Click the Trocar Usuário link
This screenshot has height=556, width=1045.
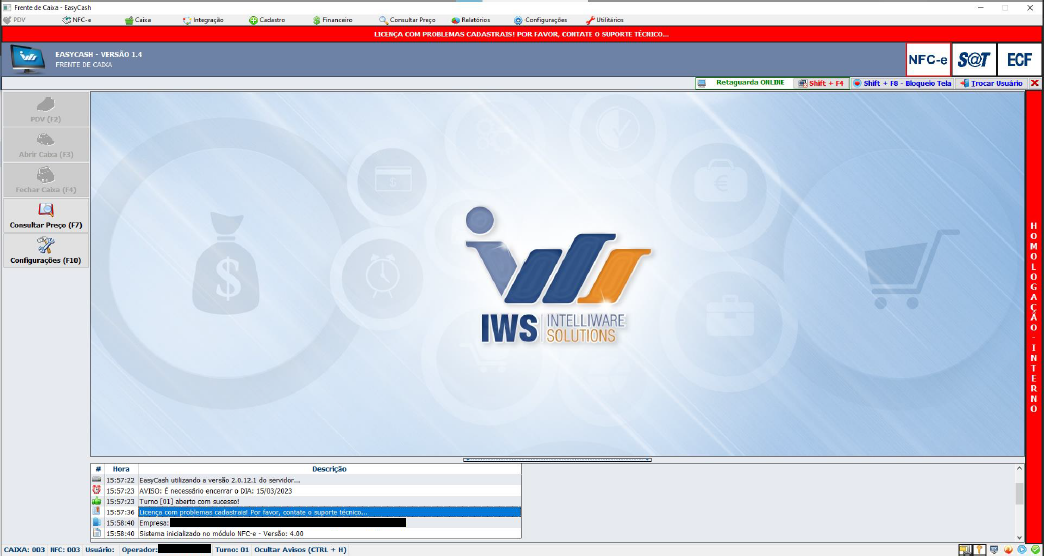tap(991, 83)
